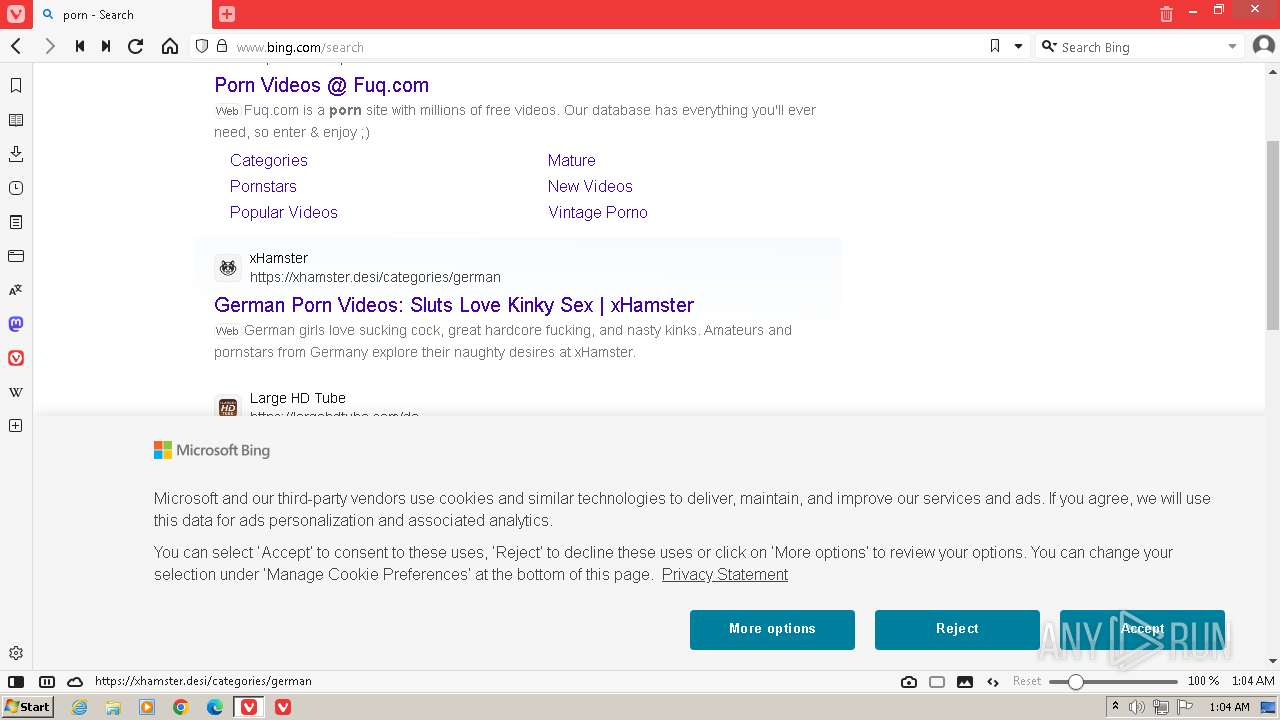Open the user profile menu
1280x720 pixels.
tap(1264, 46)
